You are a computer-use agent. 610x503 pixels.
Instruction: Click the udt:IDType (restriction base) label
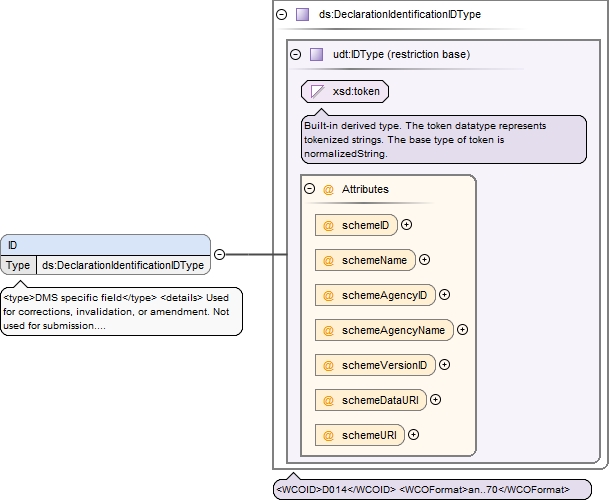point(401,54)
